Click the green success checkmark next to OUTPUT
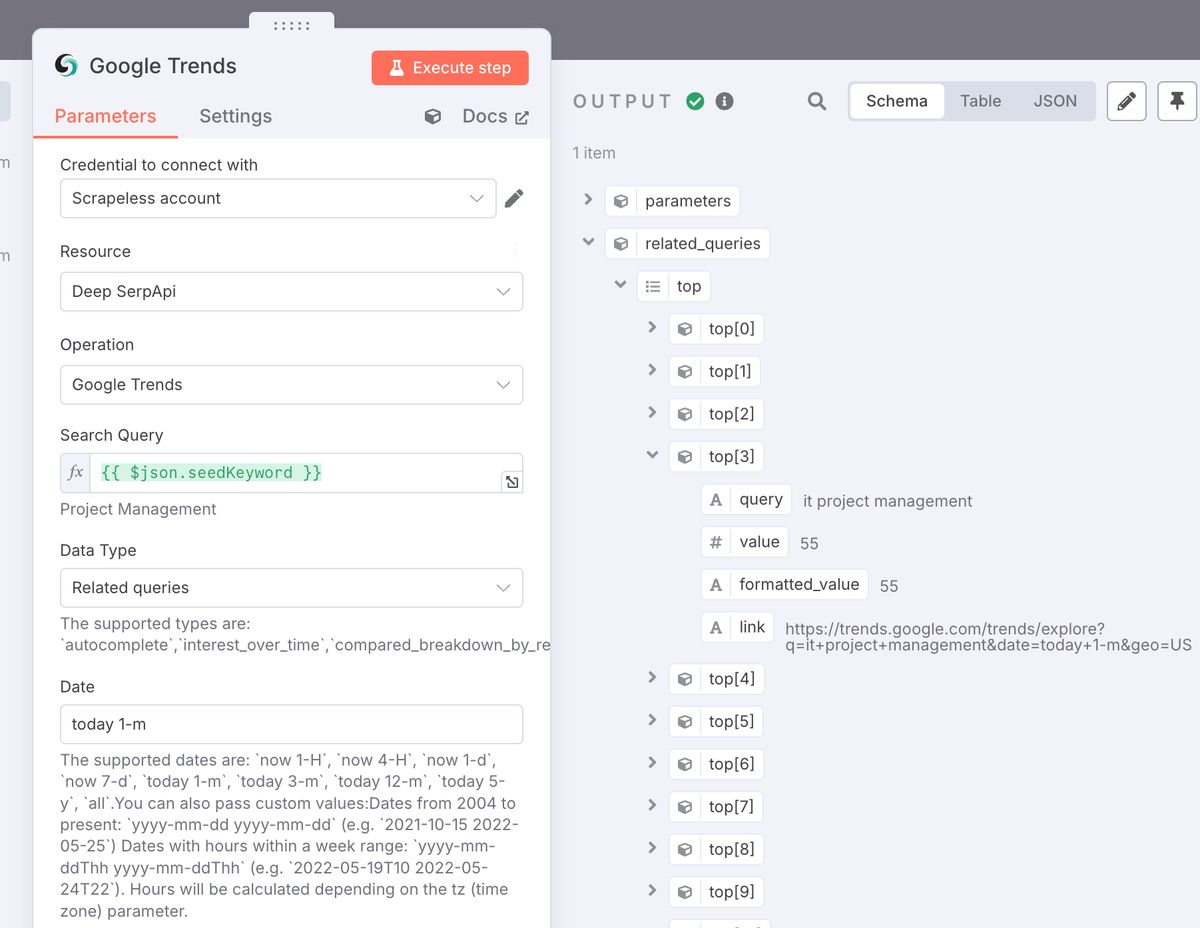This screenshot has width=1200, height=928. point(696,100)
